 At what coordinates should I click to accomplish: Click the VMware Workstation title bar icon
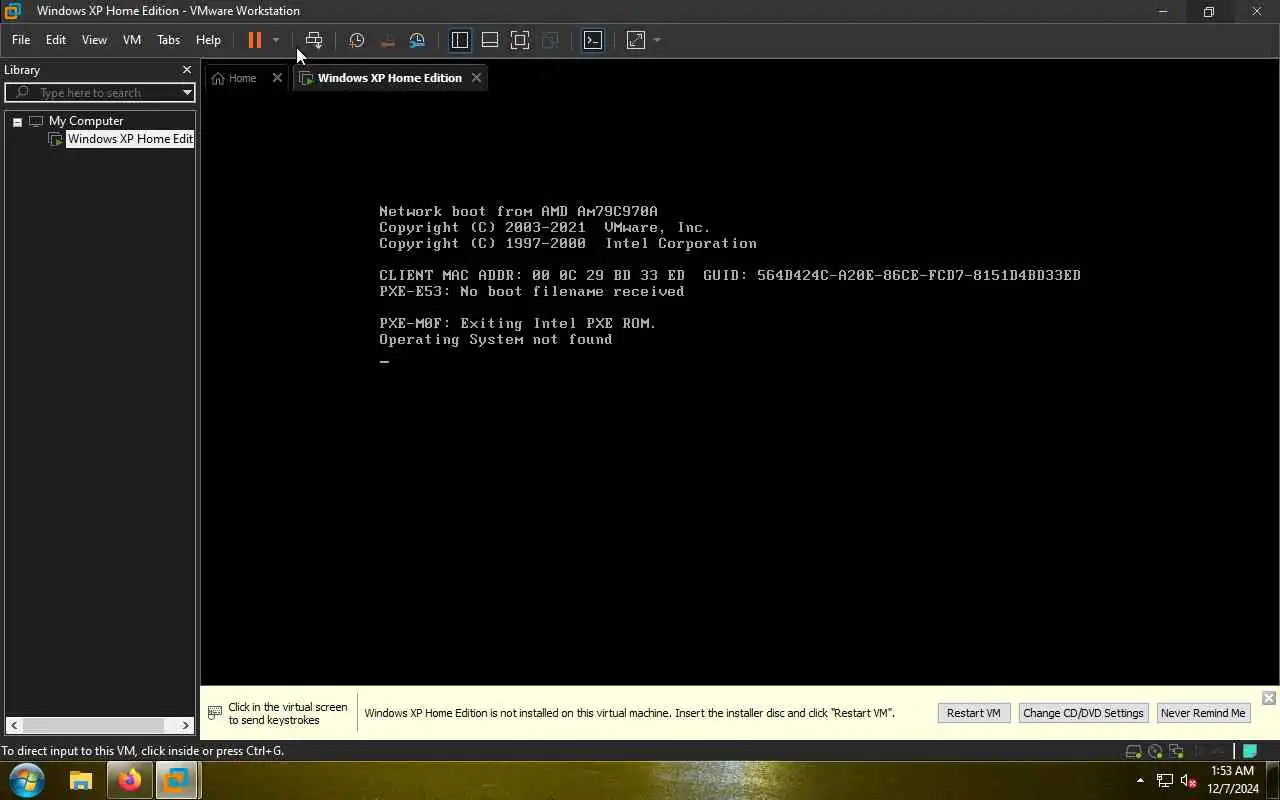tap(13, 11)
